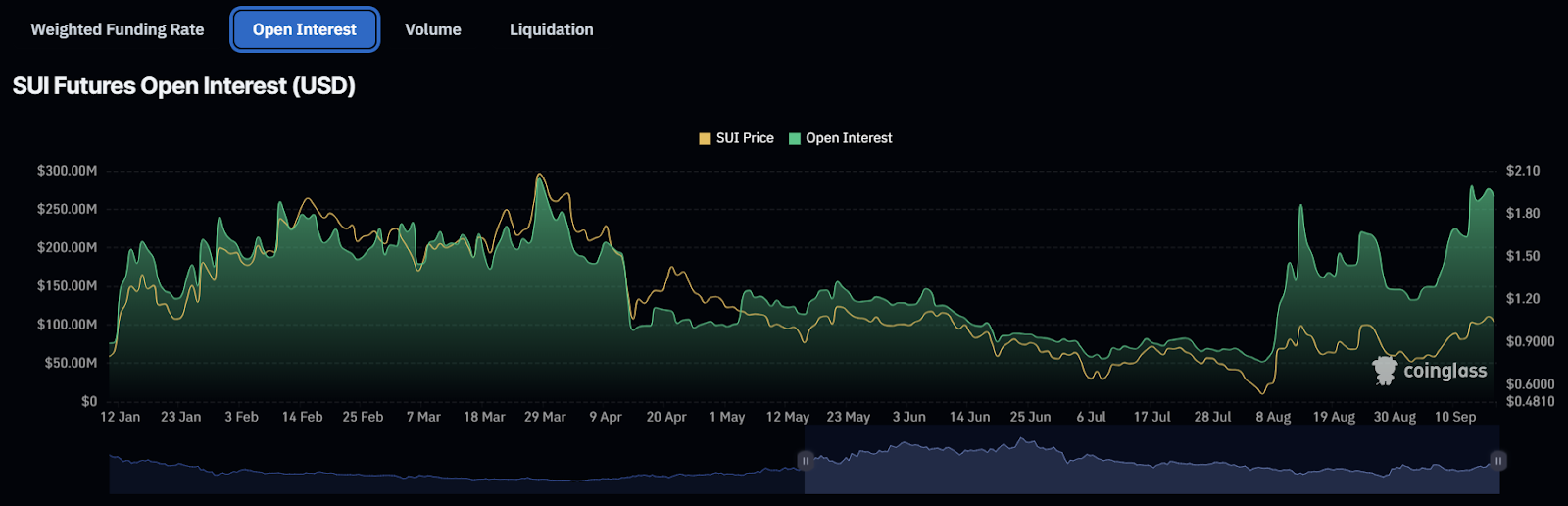Click the right range slider handle
The width and height of the screenshot is (1568, 506).
click(1497, 460)
